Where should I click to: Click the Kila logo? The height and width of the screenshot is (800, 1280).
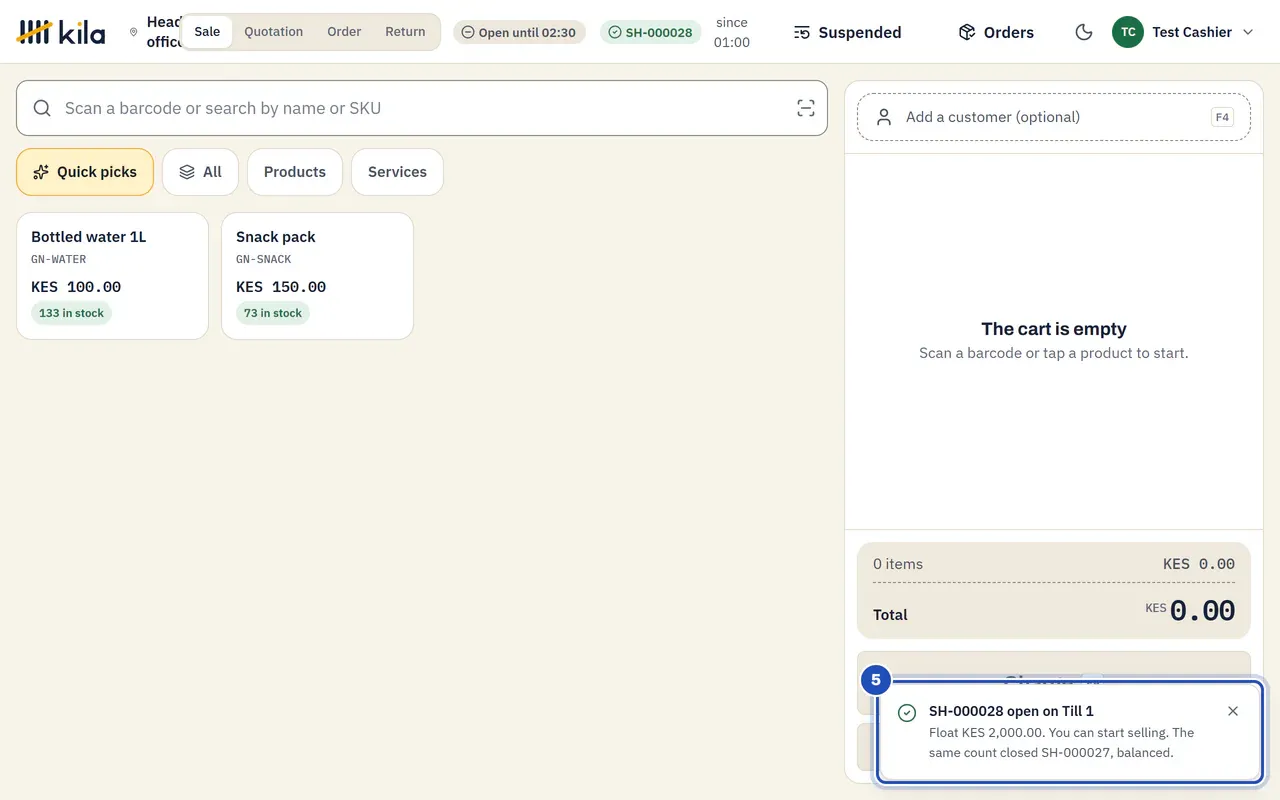(61, 32)
